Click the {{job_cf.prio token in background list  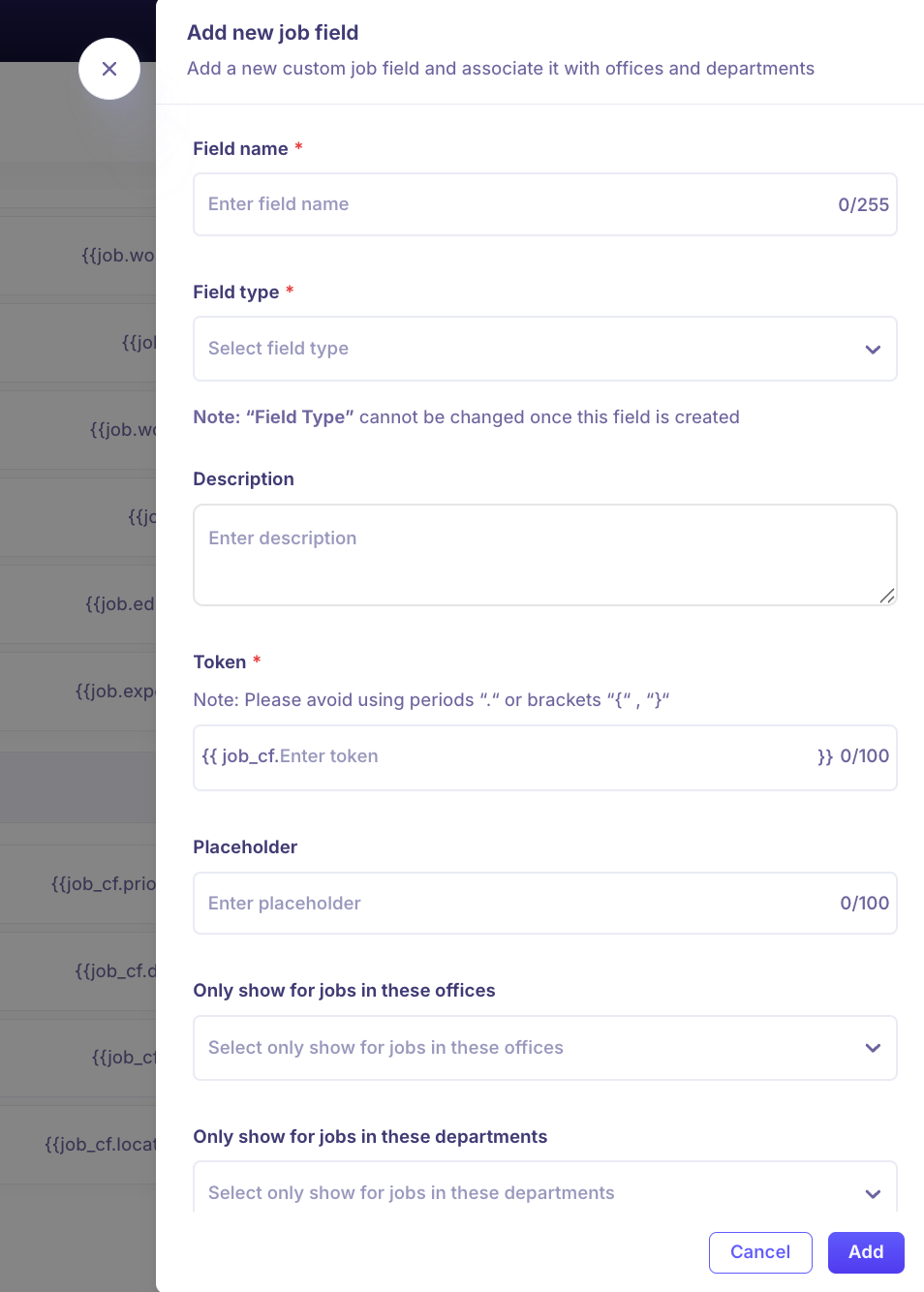click(x=103, y=883)
